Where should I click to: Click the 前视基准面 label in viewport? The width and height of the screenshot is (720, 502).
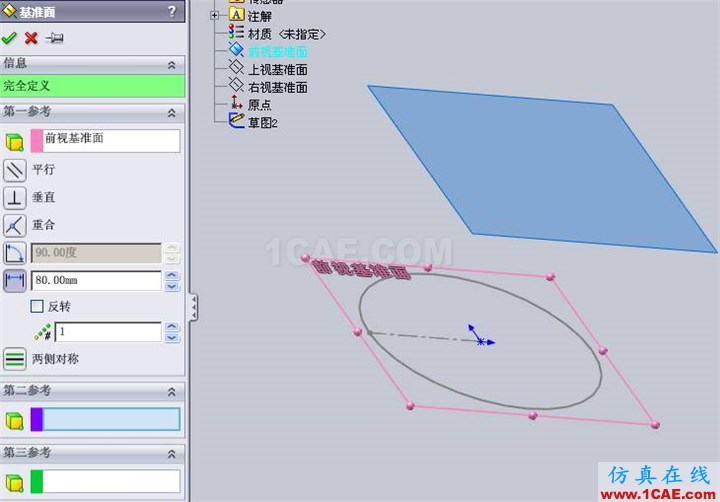[360, 270]
